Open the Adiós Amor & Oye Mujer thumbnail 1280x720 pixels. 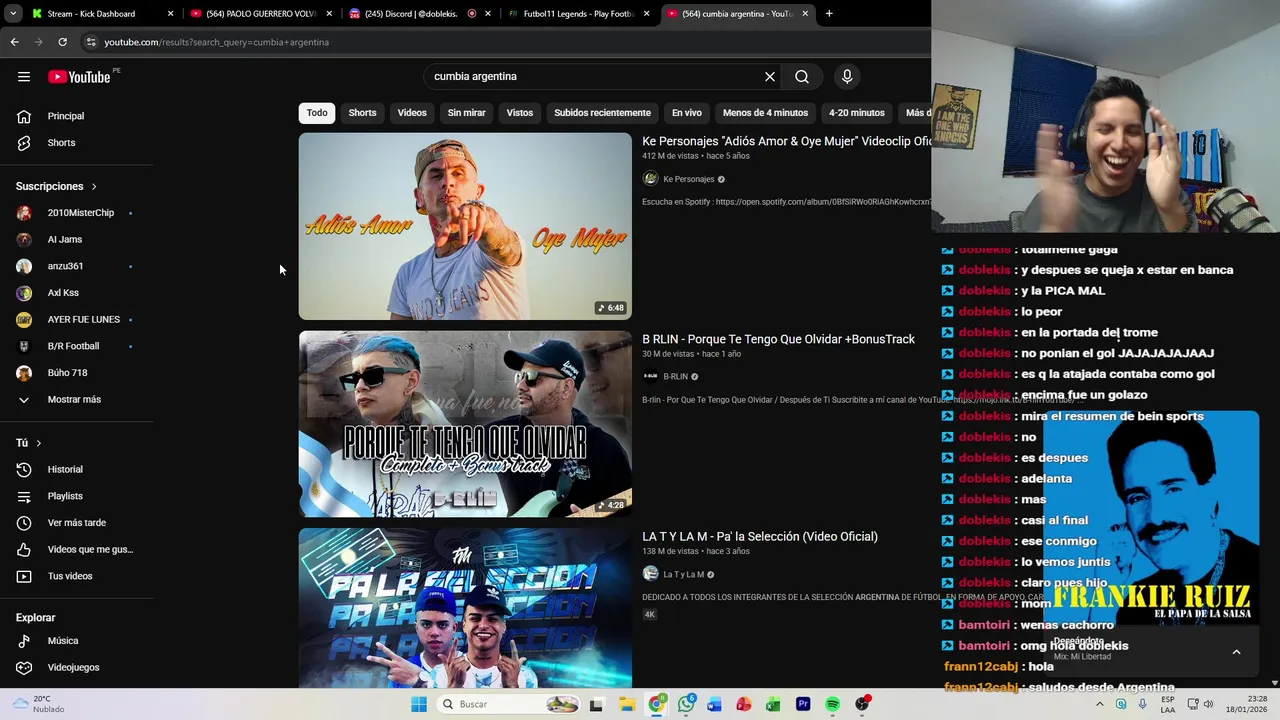coord(465,226)
